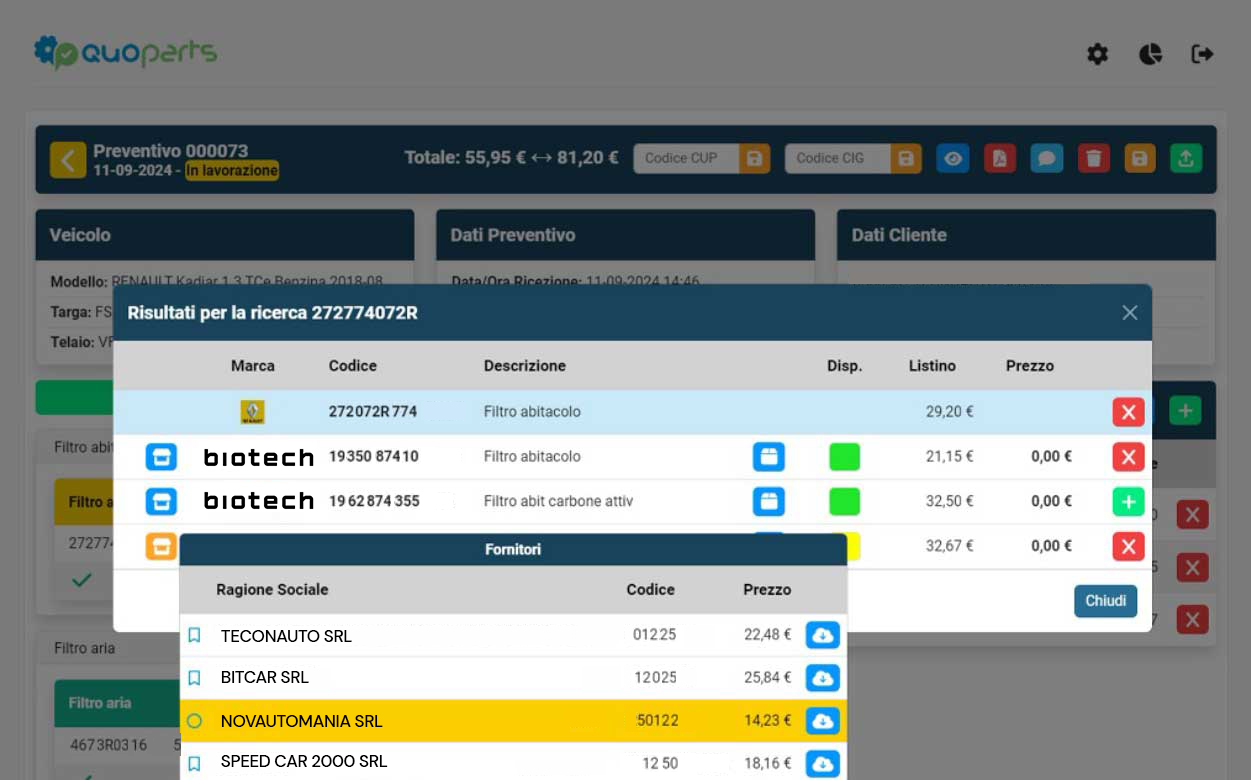Click the Ragione Sociale column header
The width and height of the screenshot is (1251, 780).
[x=272, y=590]
